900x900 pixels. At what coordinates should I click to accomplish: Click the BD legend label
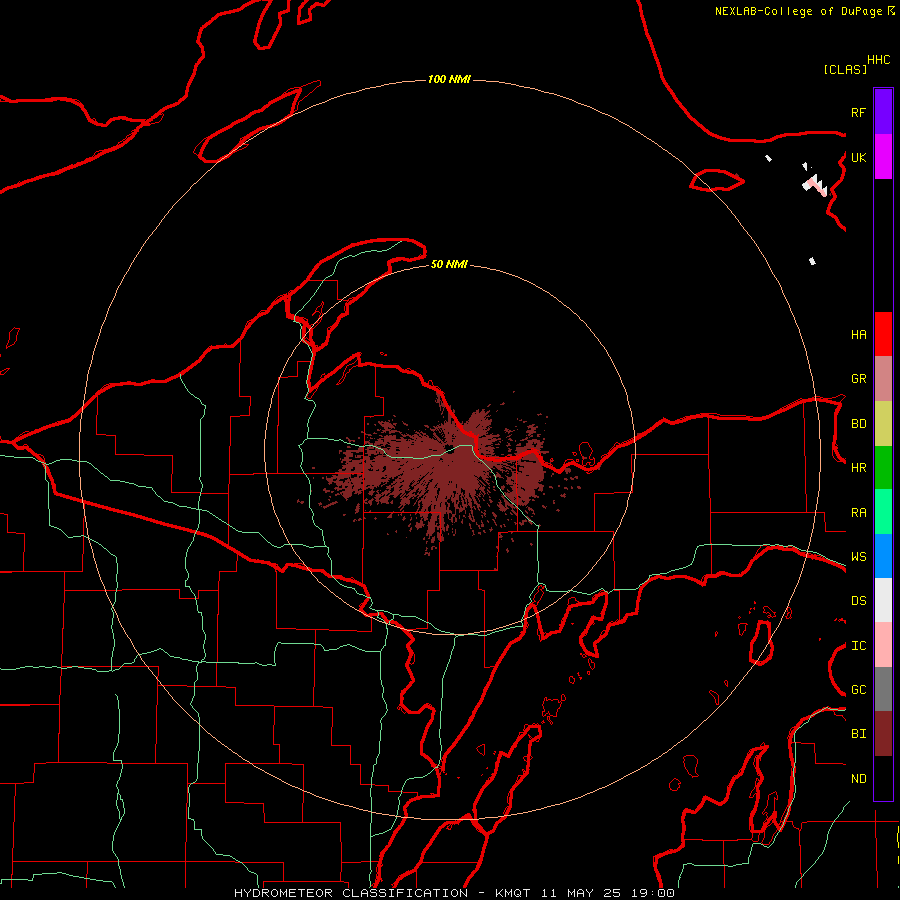(858, 424)
